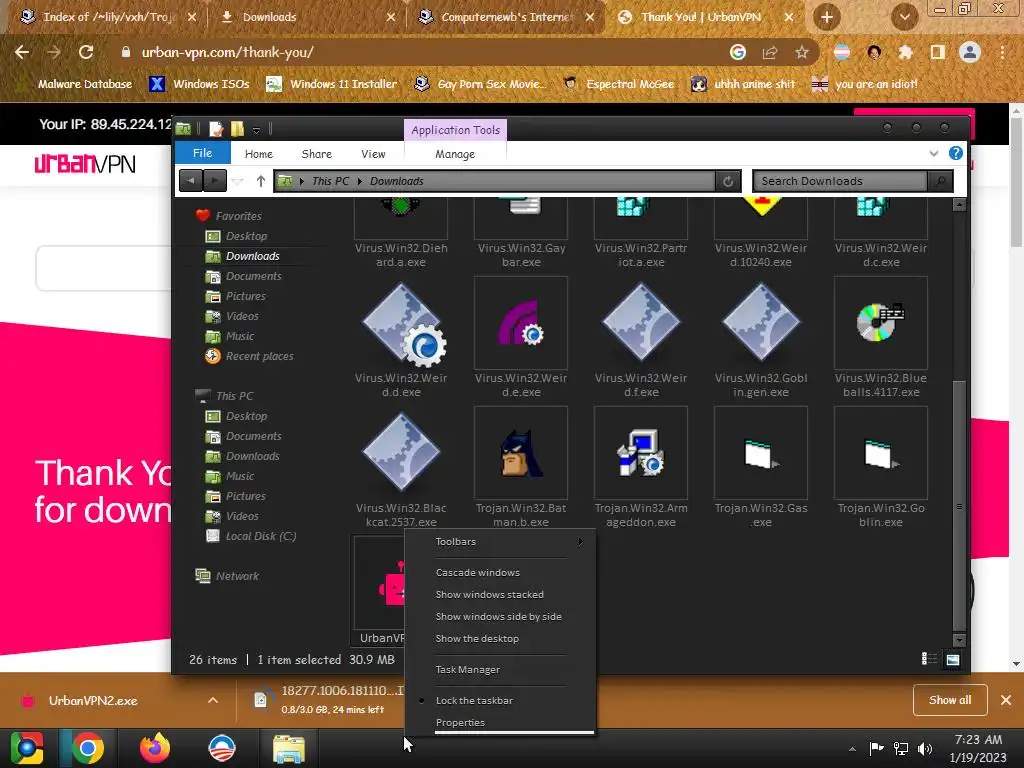This screenshot has height=768, width=1024.
Task: Open Virus.Win32.Weird.d.exe file icon
Action: 401,323
